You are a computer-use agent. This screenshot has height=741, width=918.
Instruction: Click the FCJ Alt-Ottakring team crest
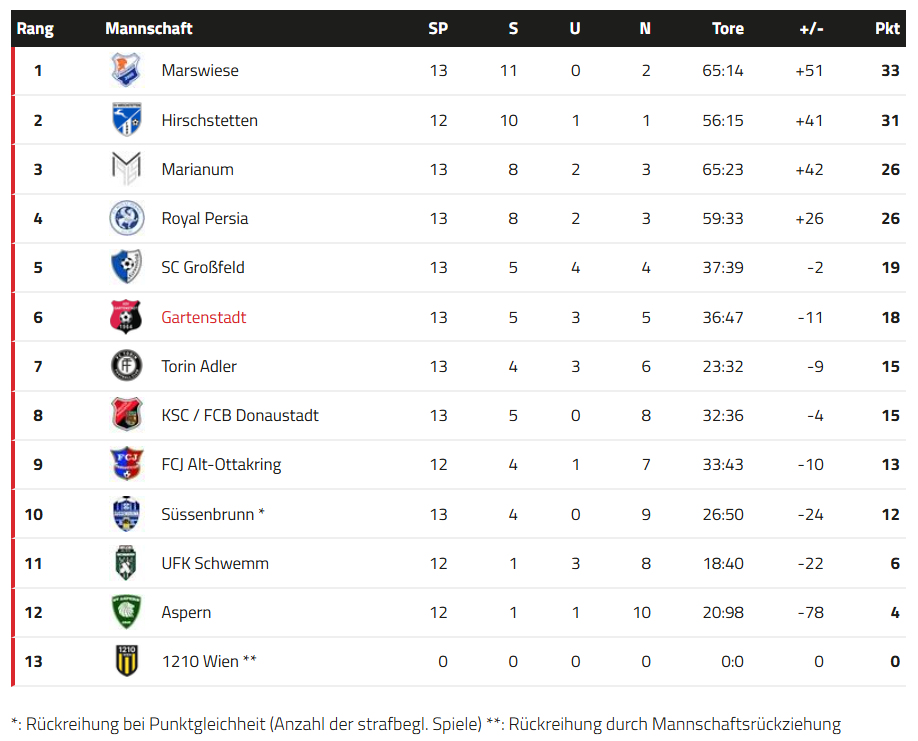click(126, 464)
